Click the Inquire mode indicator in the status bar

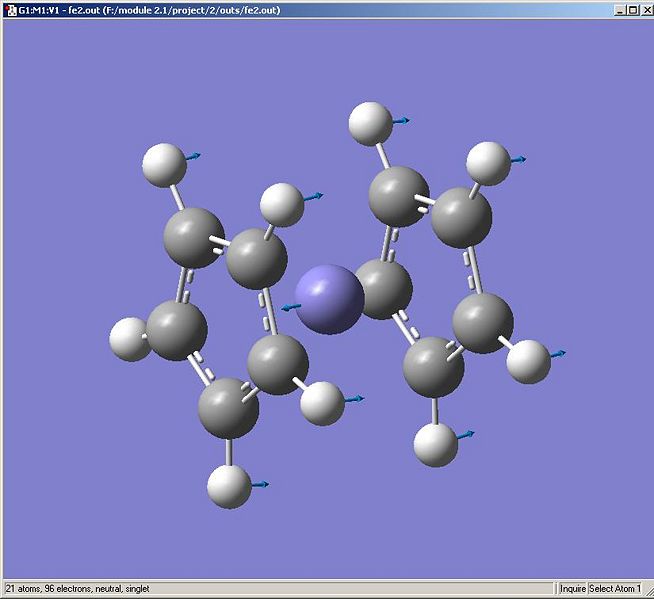click(x=573, y=589)
